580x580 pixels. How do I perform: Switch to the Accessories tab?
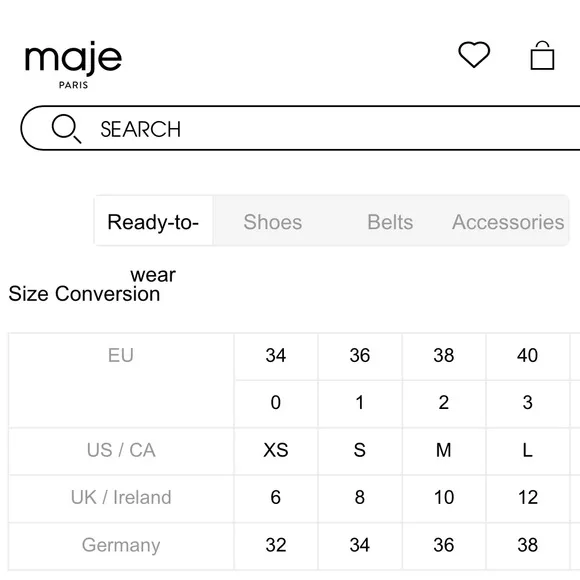pos(508,222)
